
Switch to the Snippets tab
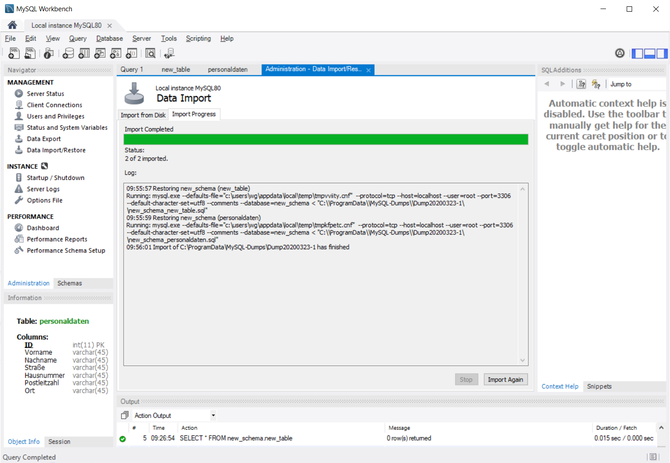599,387
